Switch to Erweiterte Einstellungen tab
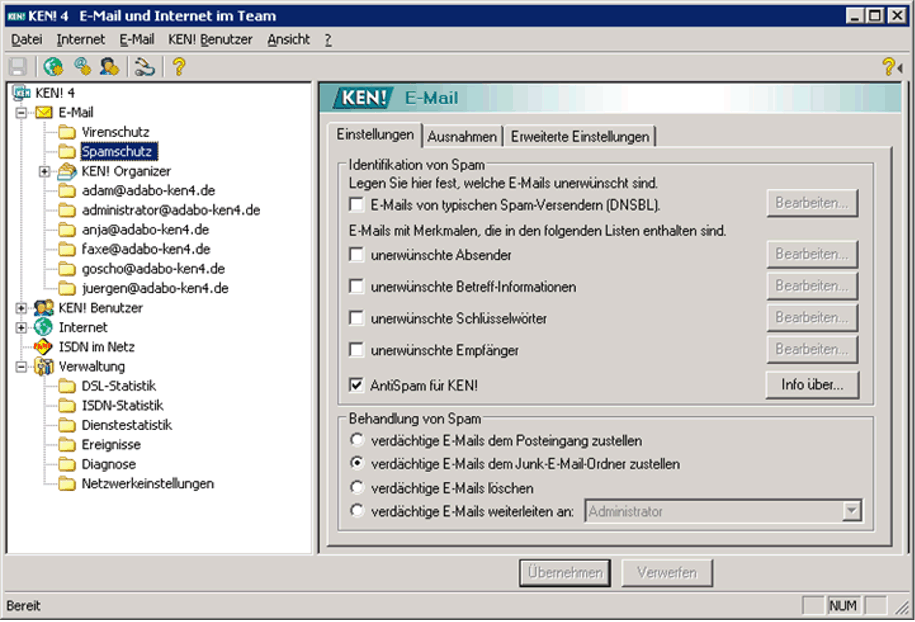 [x=580, y=137]
